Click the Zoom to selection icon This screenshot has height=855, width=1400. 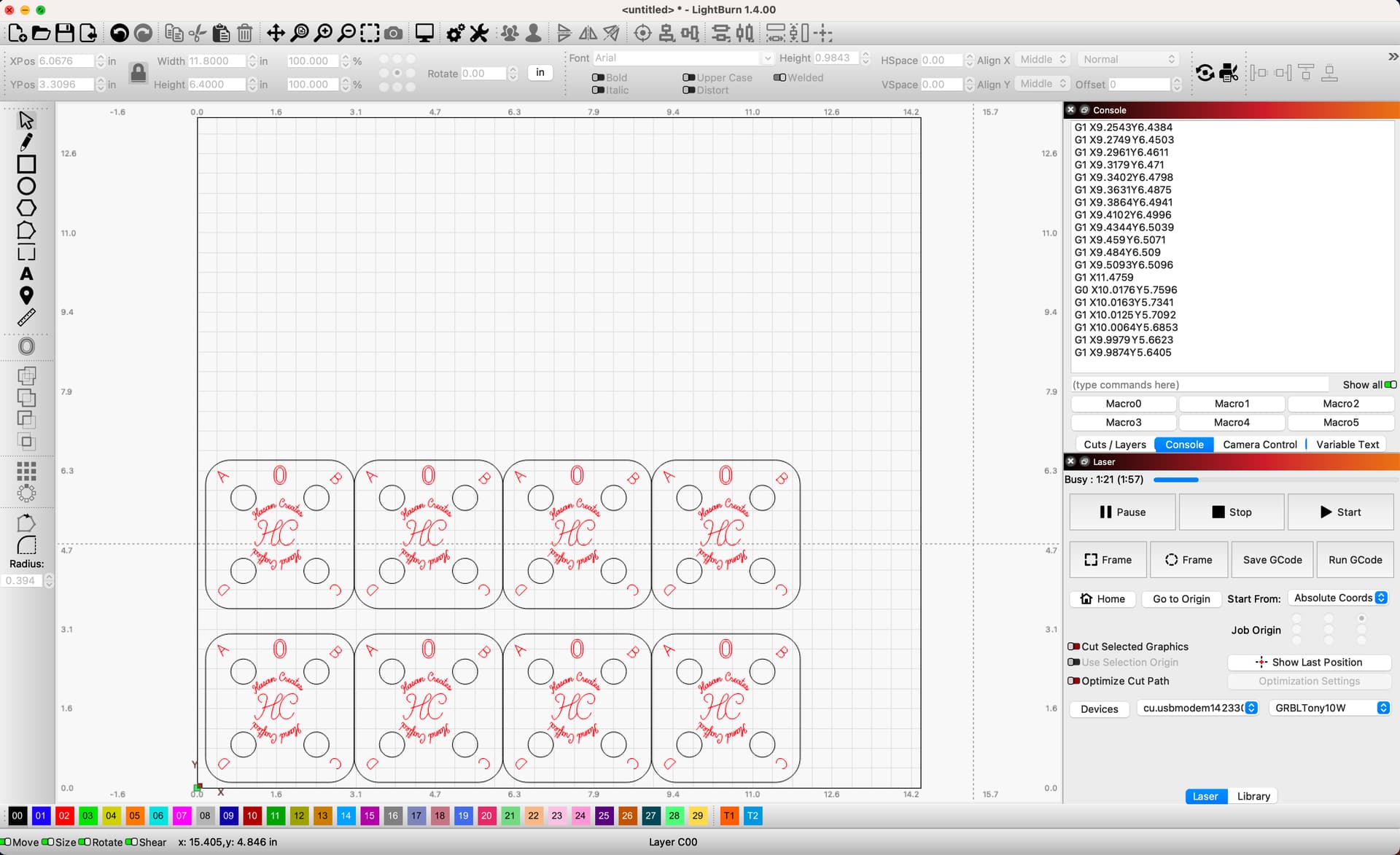click(x=369, y=33)
